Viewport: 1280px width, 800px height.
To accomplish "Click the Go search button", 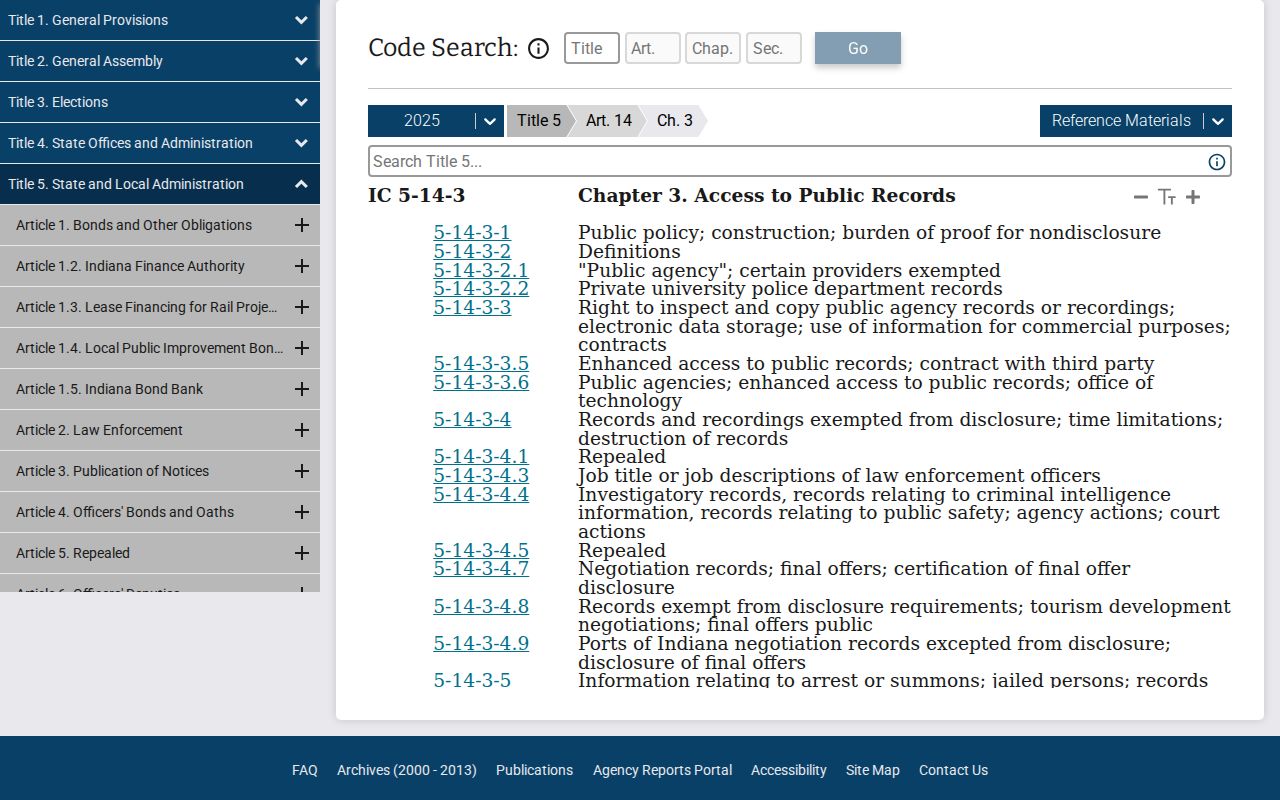I will click(858, 48).
